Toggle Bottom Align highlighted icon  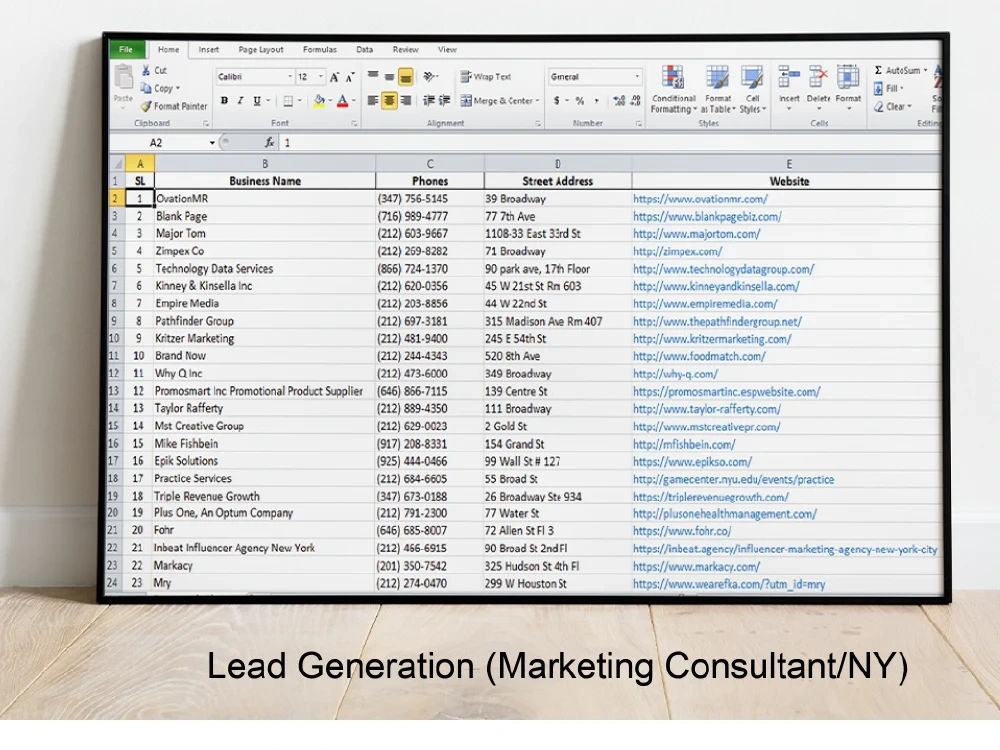[x=406, y=77]
